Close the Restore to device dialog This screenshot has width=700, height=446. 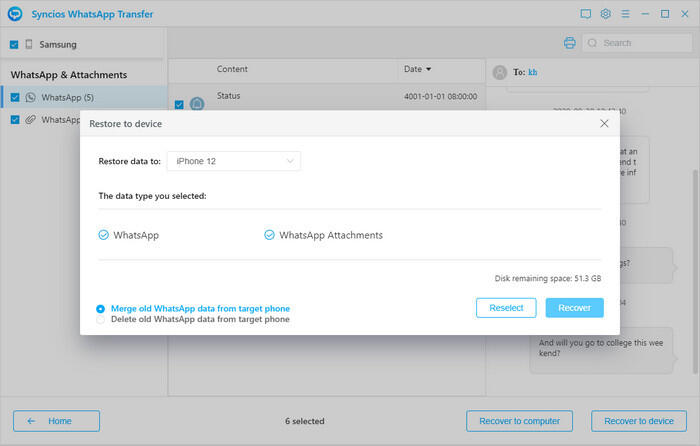coord(604,123)
